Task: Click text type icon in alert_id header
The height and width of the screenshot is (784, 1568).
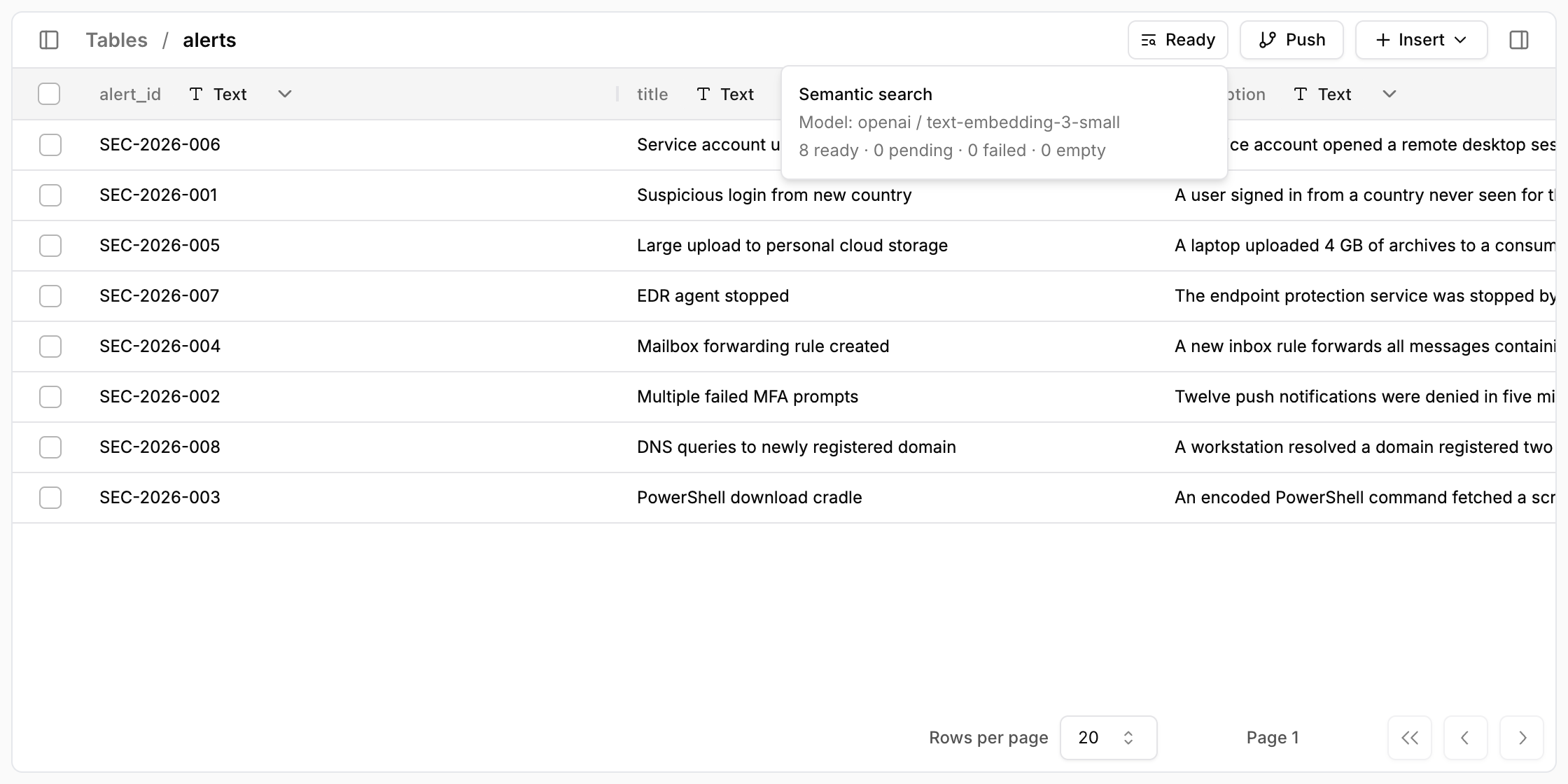Action: [196, 94]
